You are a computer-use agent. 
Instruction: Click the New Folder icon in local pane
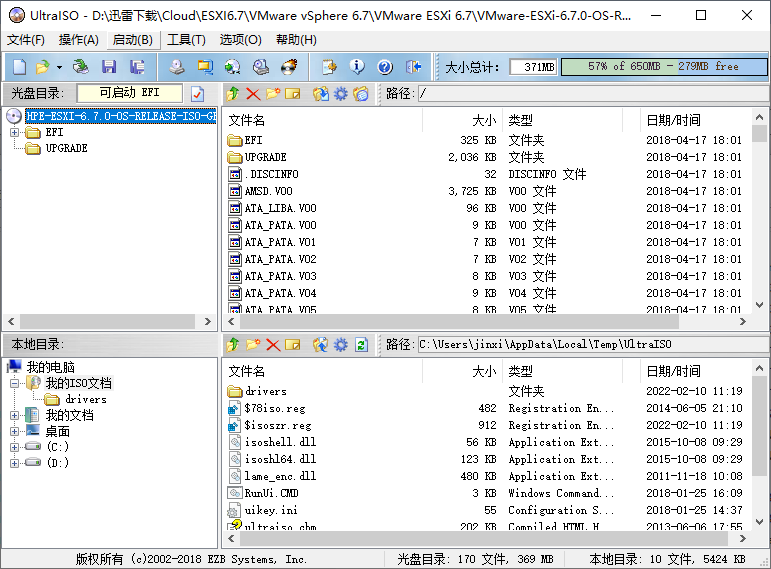coord(253,345)
